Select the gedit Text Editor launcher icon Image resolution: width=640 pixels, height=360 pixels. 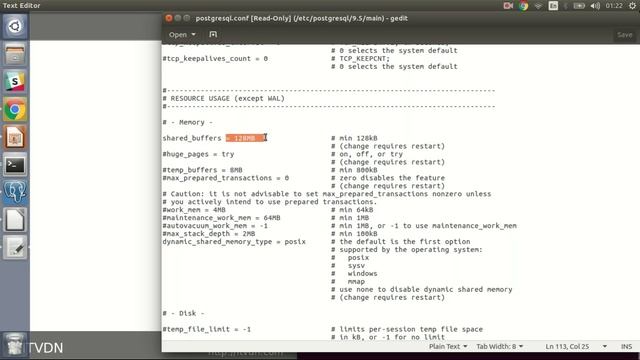[15, 248]
